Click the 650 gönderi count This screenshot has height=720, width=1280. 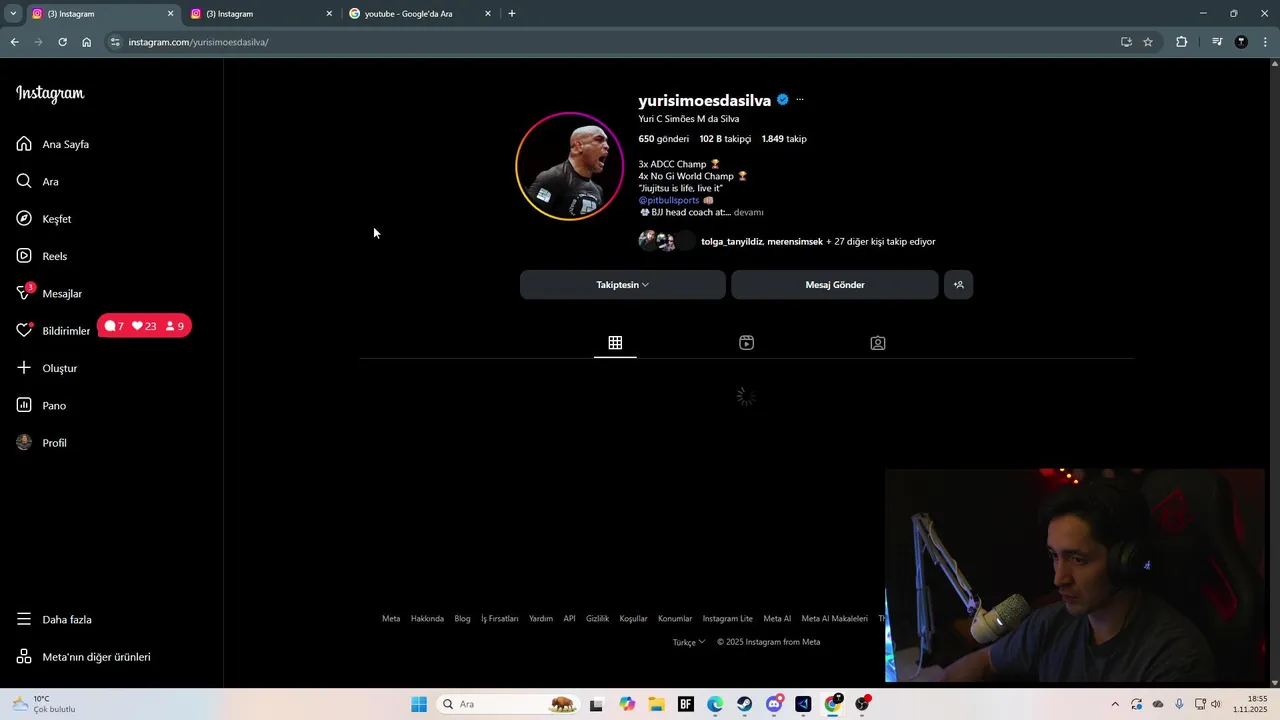(x=664, y=139)
